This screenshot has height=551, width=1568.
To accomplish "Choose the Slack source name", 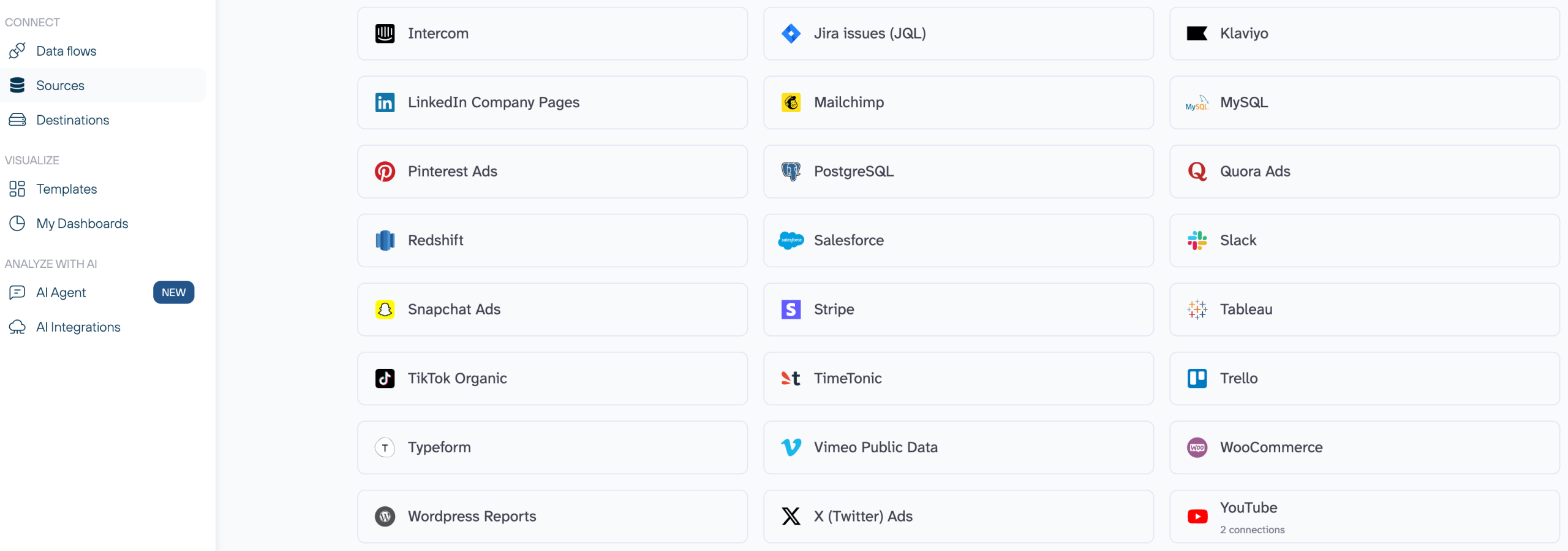I will pyautogui.click(x=1238, y=240).
